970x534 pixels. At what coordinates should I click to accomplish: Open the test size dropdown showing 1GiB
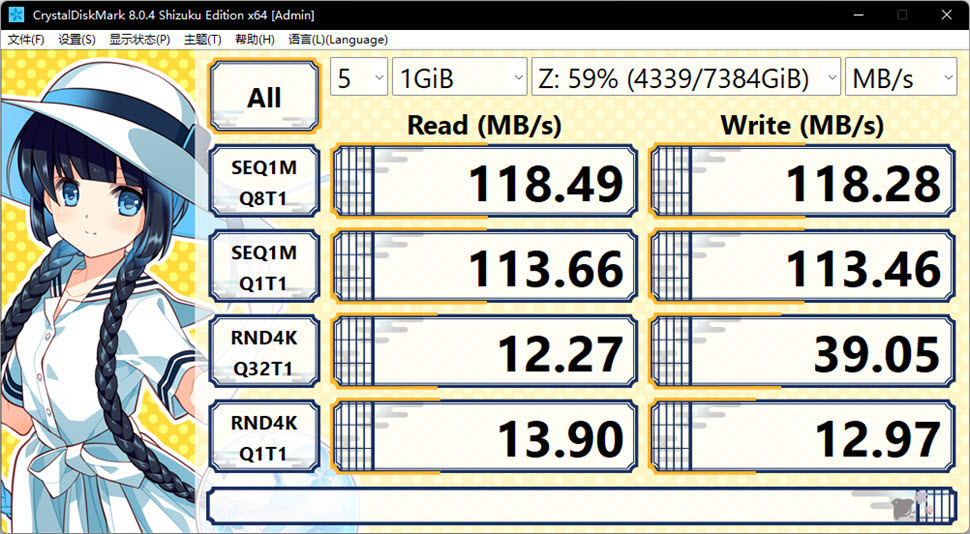point(460,77)
